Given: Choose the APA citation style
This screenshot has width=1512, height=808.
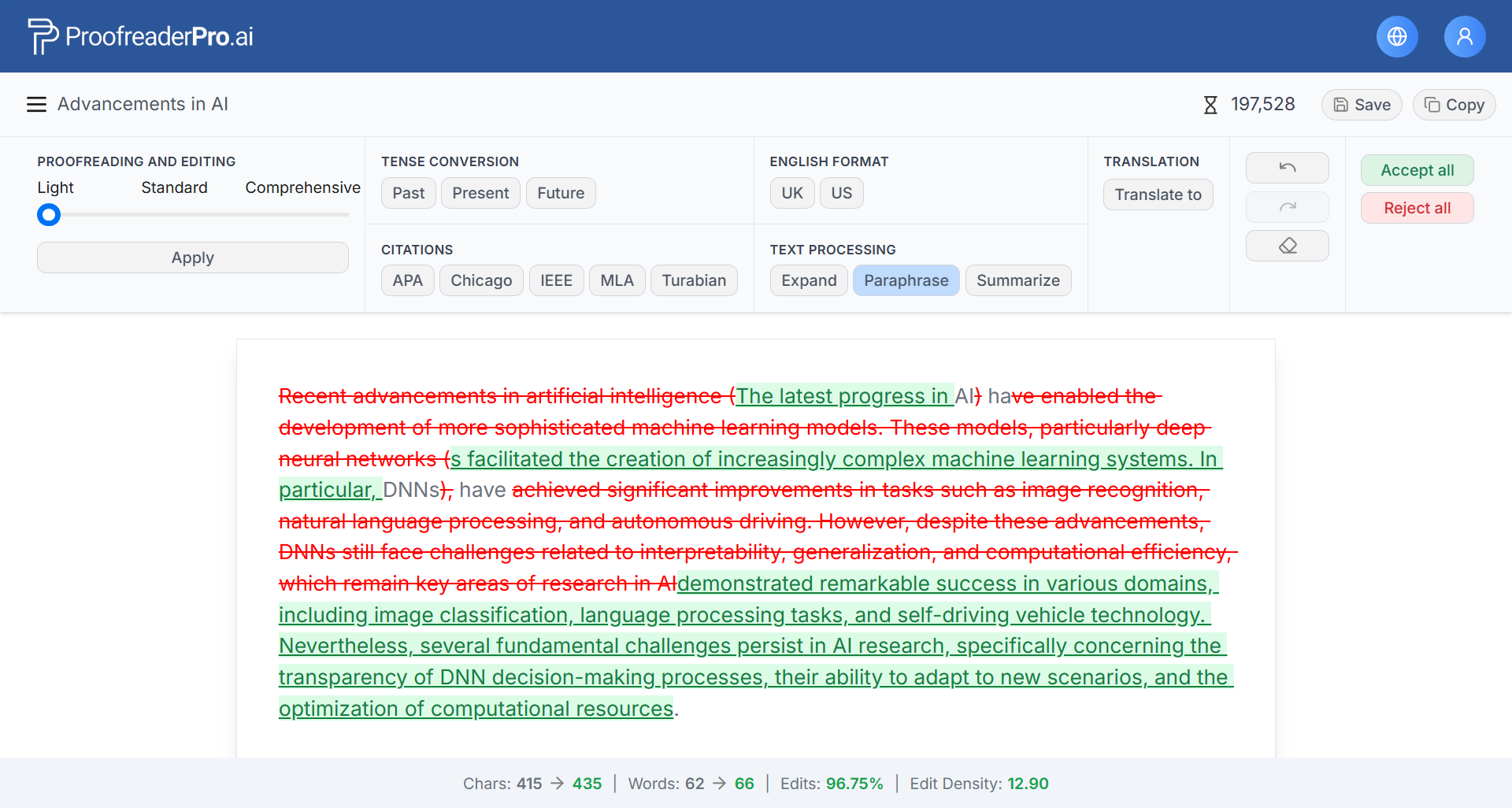Looking at the screenshot, I should [407, 280].
